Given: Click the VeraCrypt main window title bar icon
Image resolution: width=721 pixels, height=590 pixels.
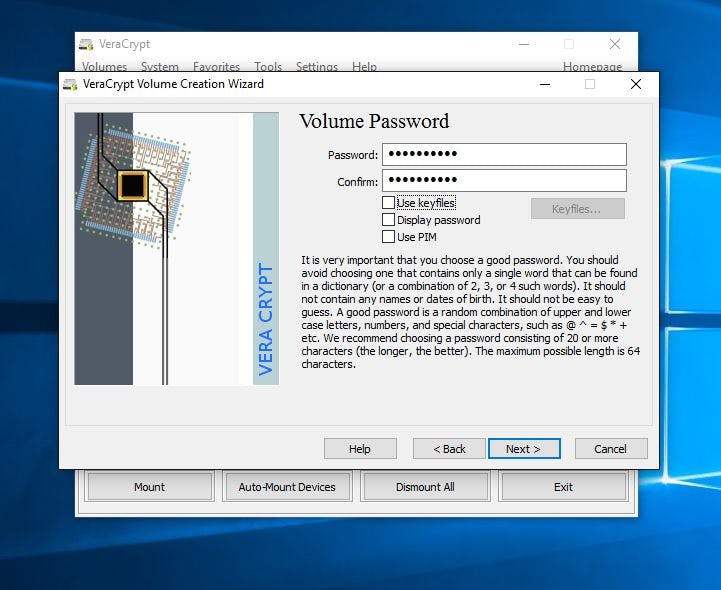Looking at the screenshot, I should (86, 44).
